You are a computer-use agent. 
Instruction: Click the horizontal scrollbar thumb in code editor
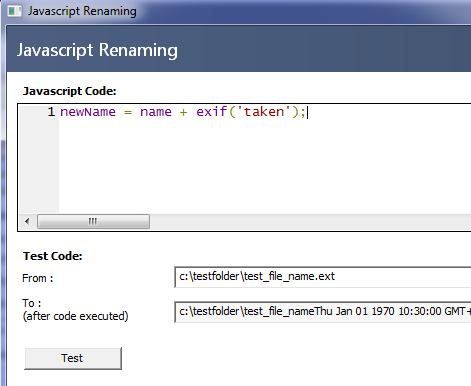pos(93,221)
